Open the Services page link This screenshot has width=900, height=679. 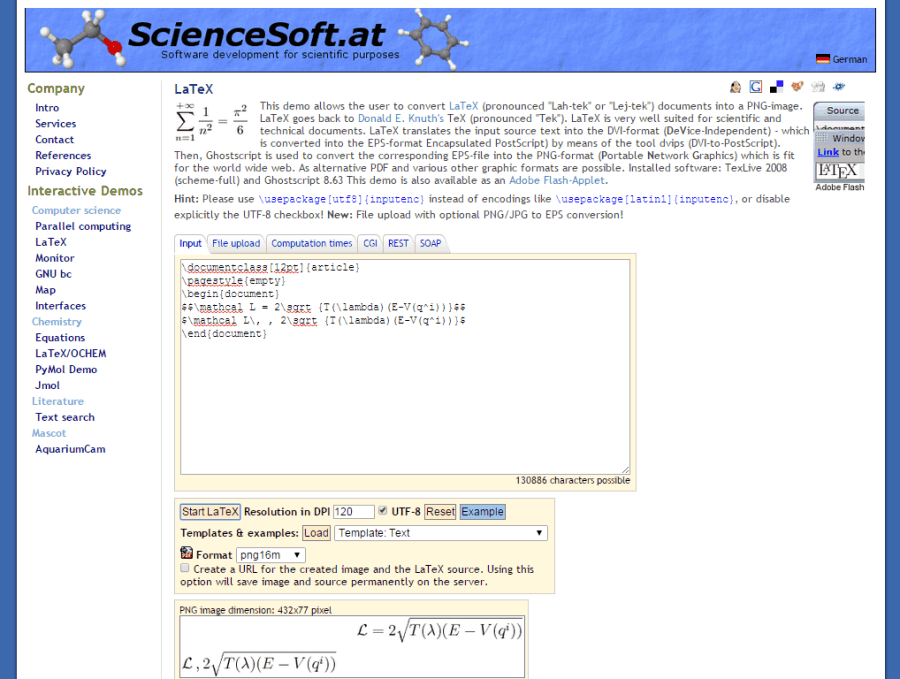pos(56,123)
